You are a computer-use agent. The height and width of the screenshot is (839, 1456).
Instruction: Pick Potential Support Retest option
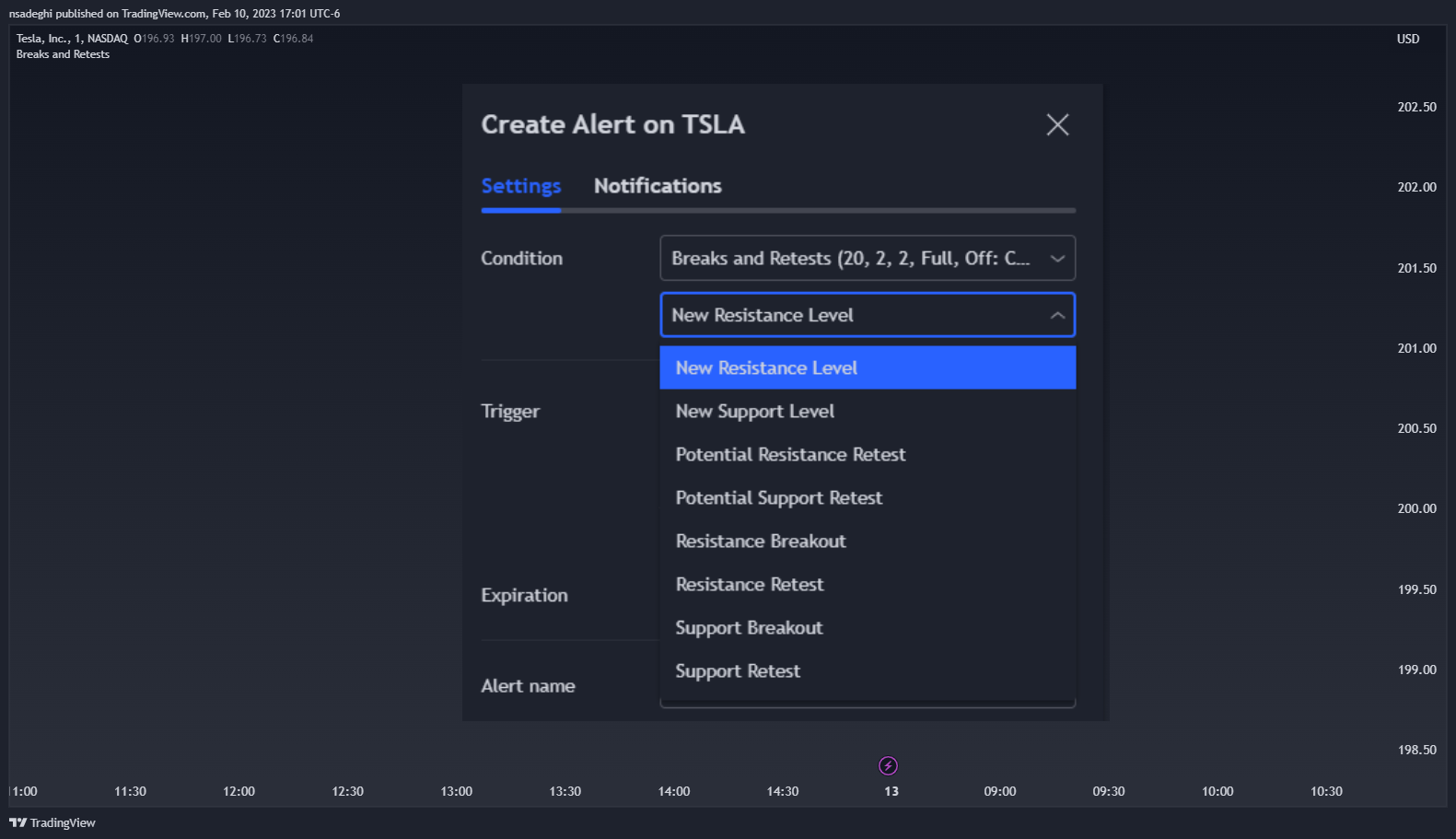(868, 497)
